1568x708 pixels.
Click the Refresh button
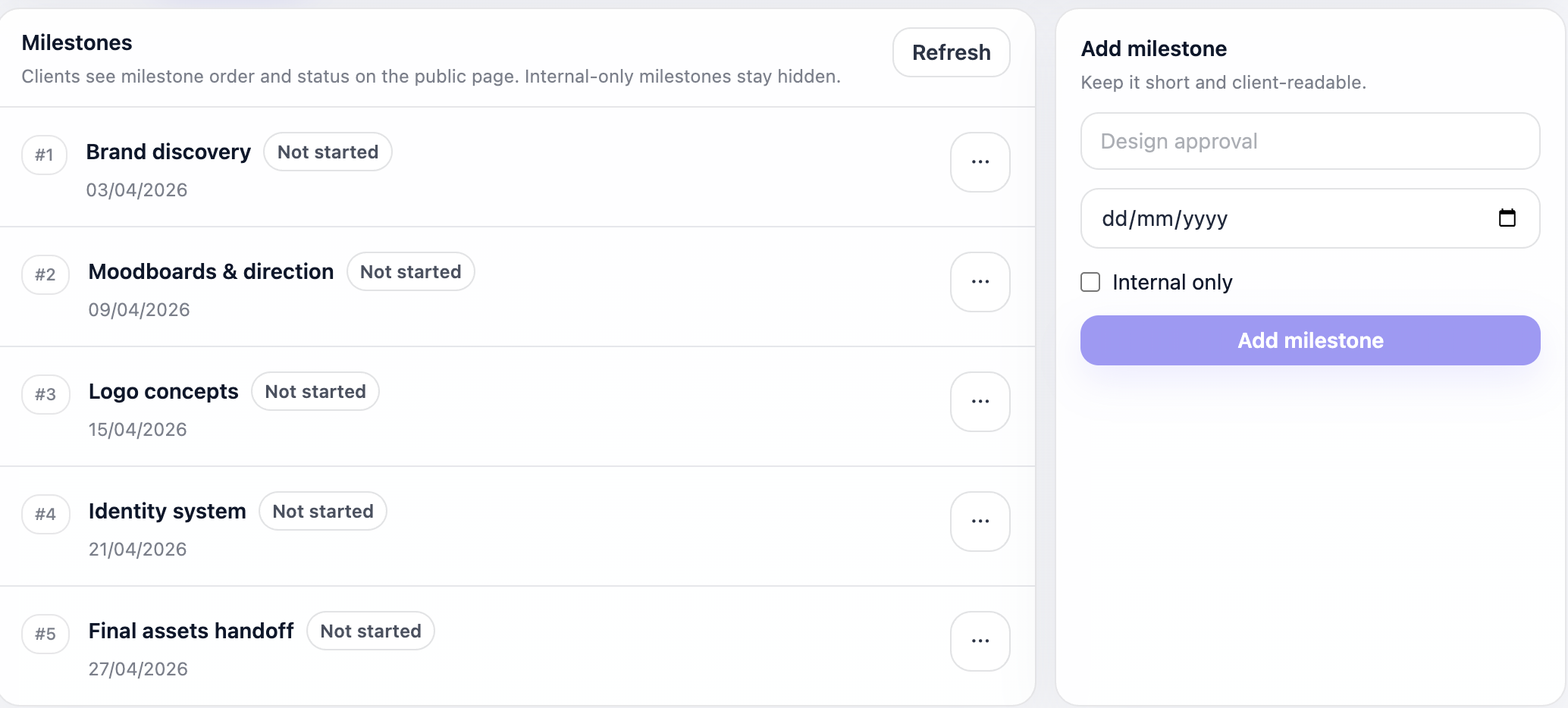(951, 52)
